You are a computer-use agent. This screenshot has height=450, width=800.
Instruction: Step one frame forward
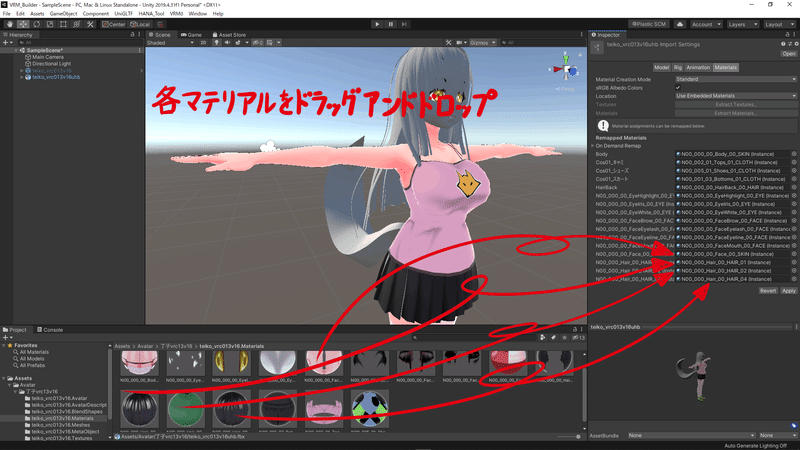point(404,24)
